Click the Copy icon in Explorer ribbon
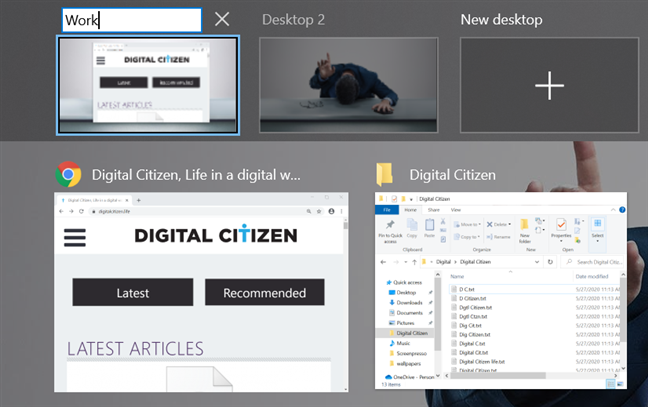Viewport: 648px width, 407px height. coord(412,228)
